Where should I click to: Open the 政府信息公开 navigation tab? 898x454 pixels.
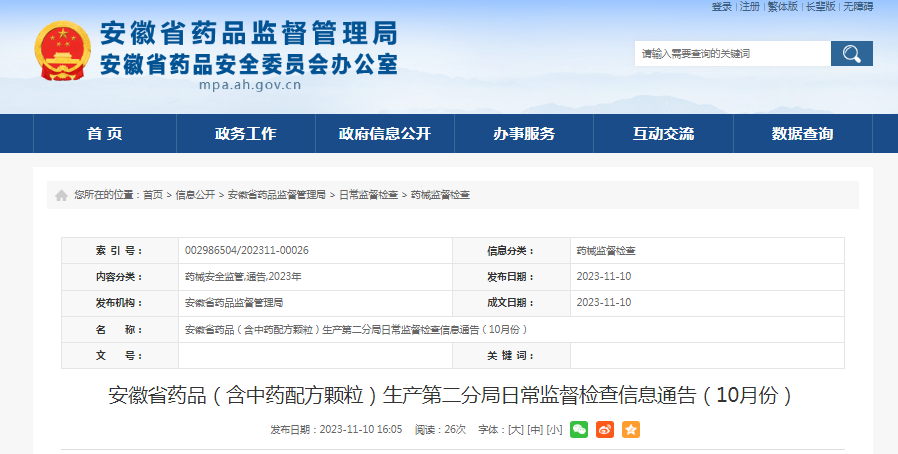[x=385, y=133]
